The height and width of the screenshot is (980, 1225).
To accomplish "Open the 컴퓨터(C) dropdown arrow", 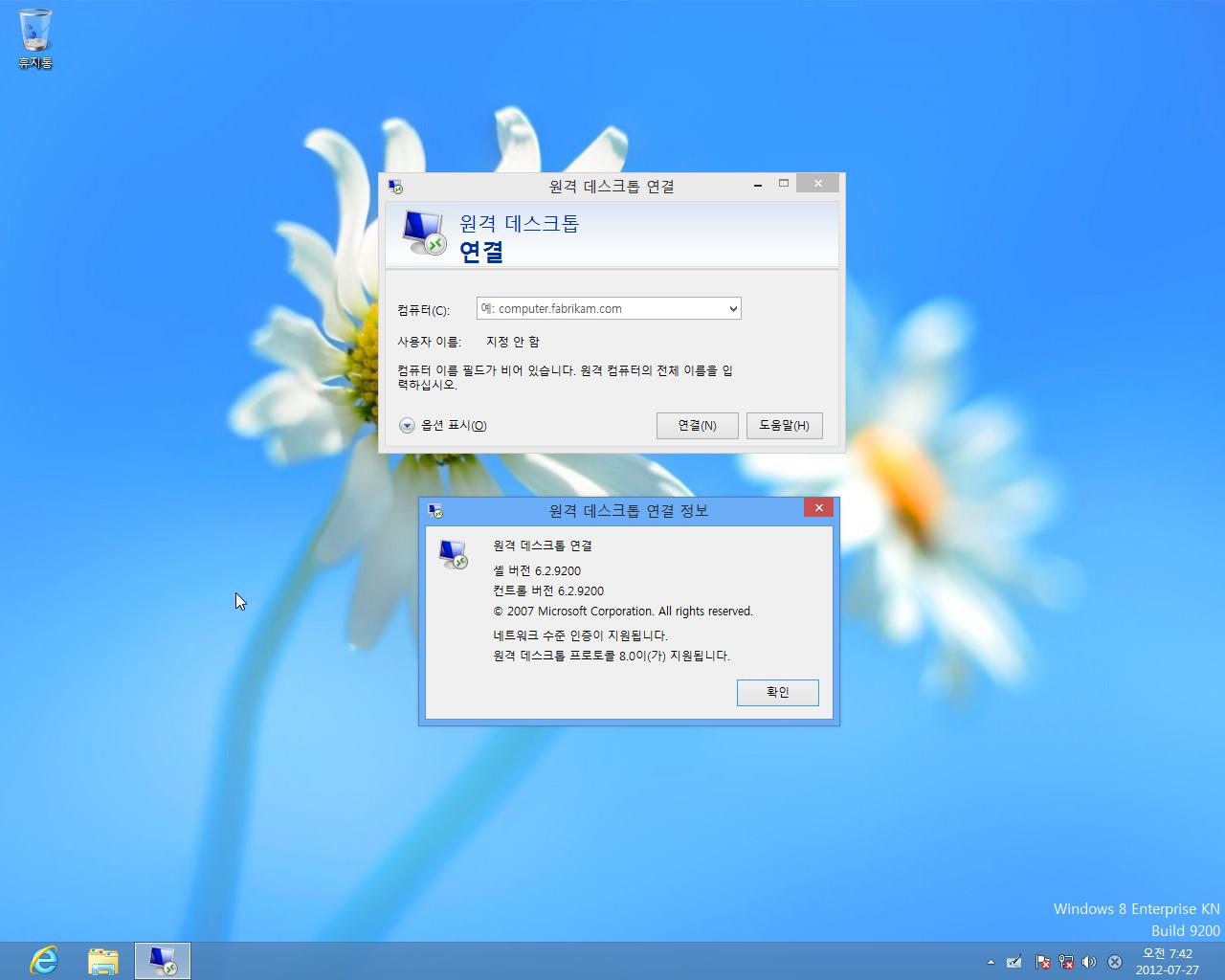I will pos(733,308).
